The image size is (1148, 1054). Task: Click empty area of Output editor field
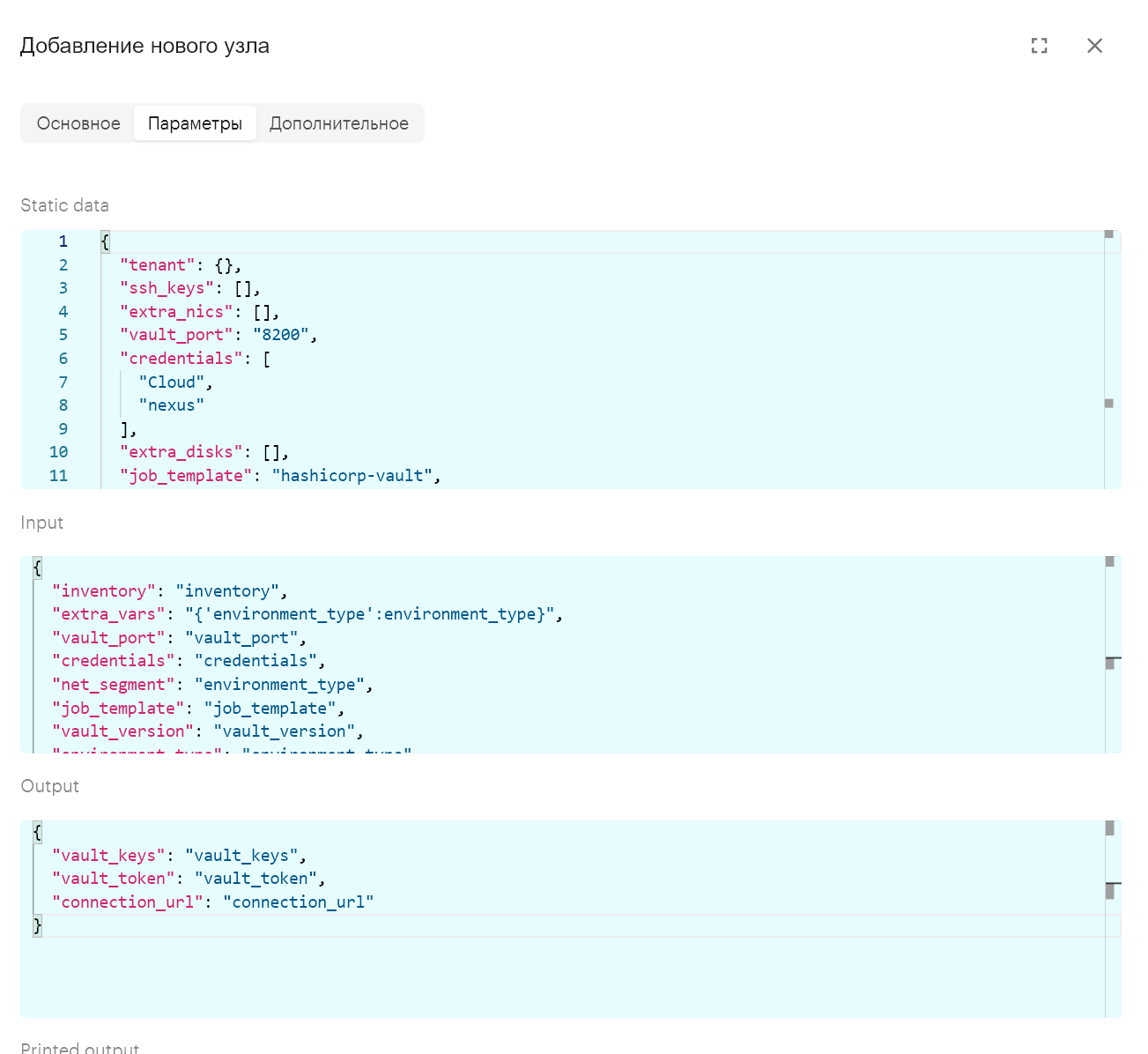point(564,978)
